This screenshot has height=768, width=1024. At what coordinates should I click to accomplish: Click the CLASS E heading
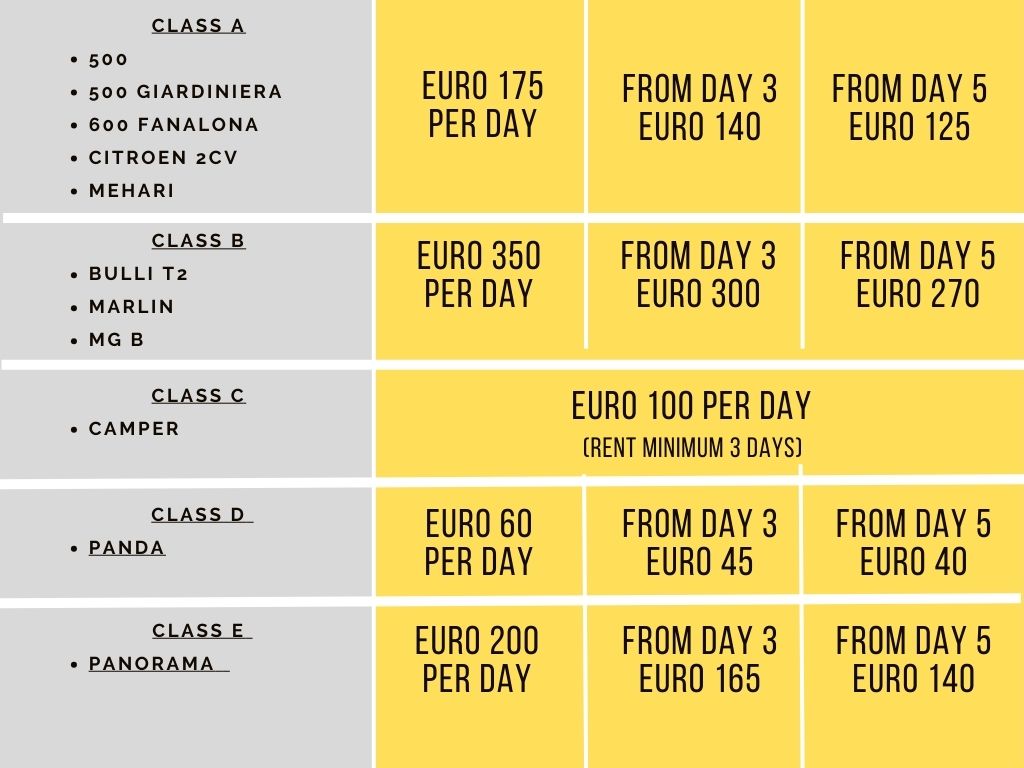[x=202, y=631]
